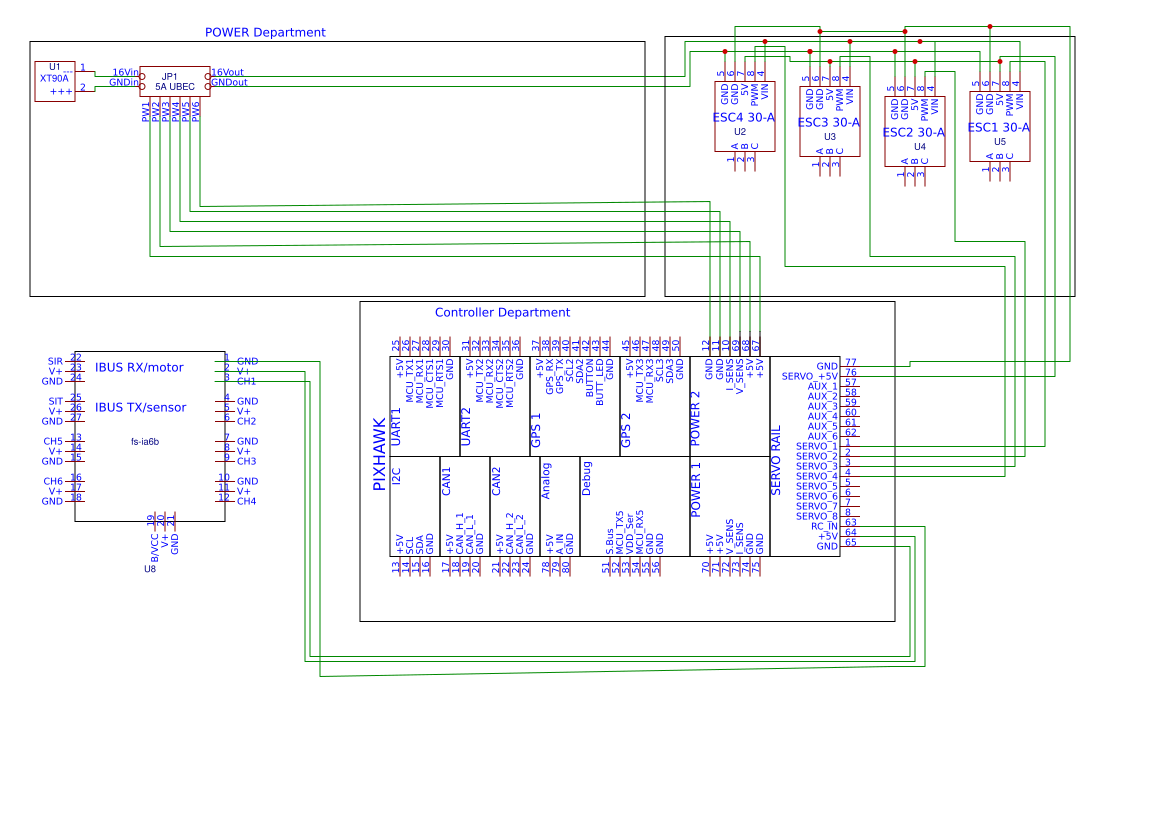The height and width of the screenshot is (827, 1169).
Task: Select the XT90A connector U1 symbol
Action: pyautogui.click(x=54, y=80)
